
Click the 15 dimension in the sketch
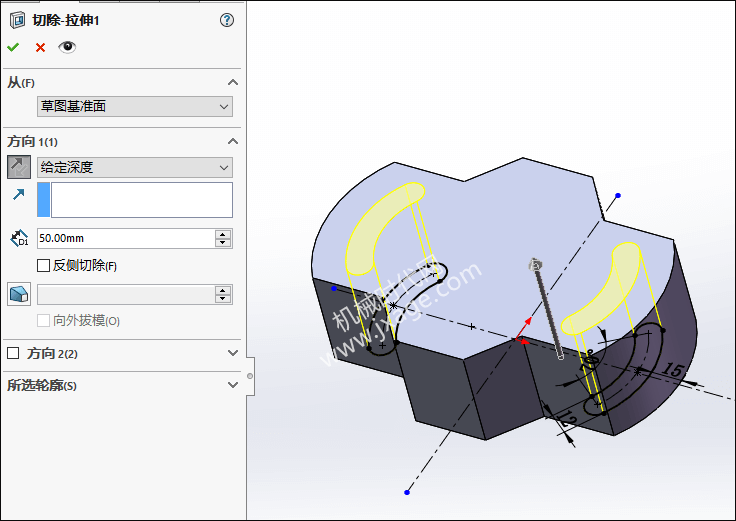pos(673,369)
